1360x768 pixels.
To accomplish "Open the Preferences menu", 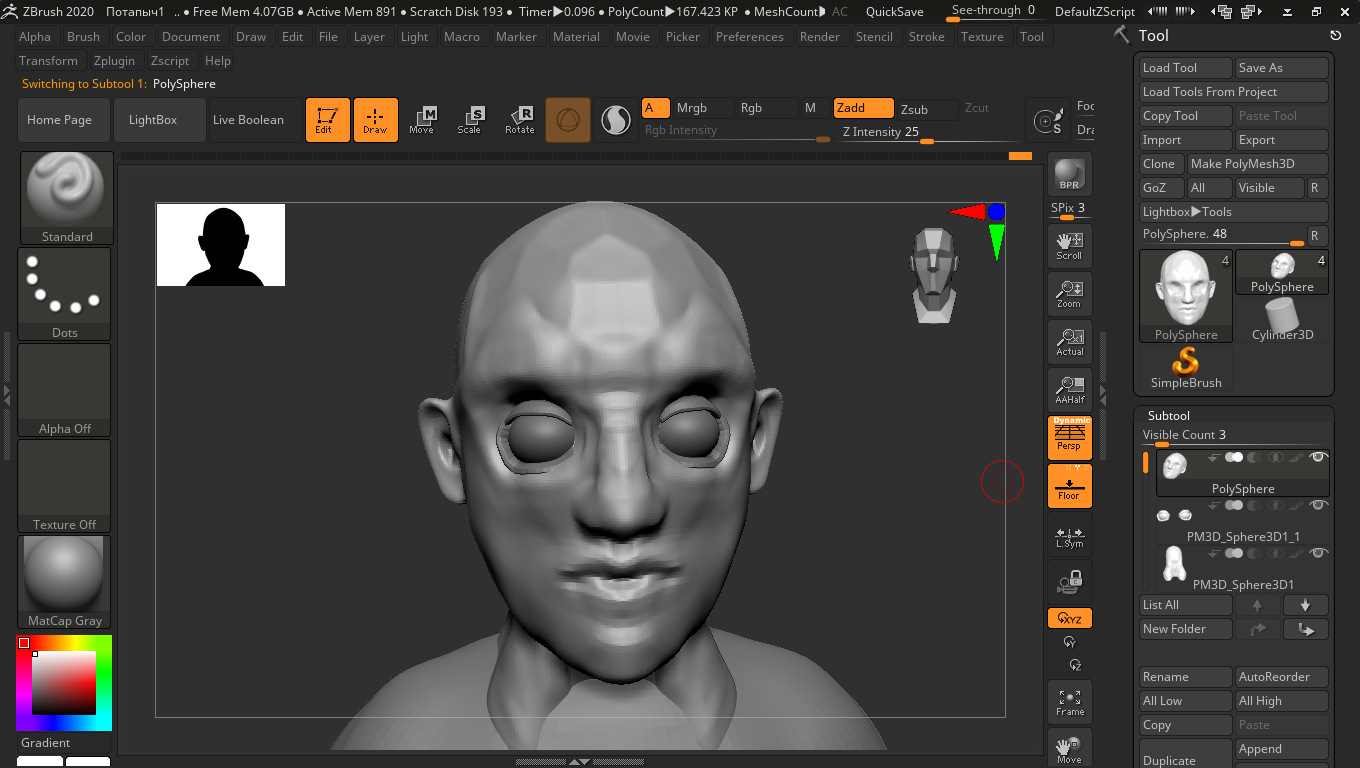I will 749,37.
